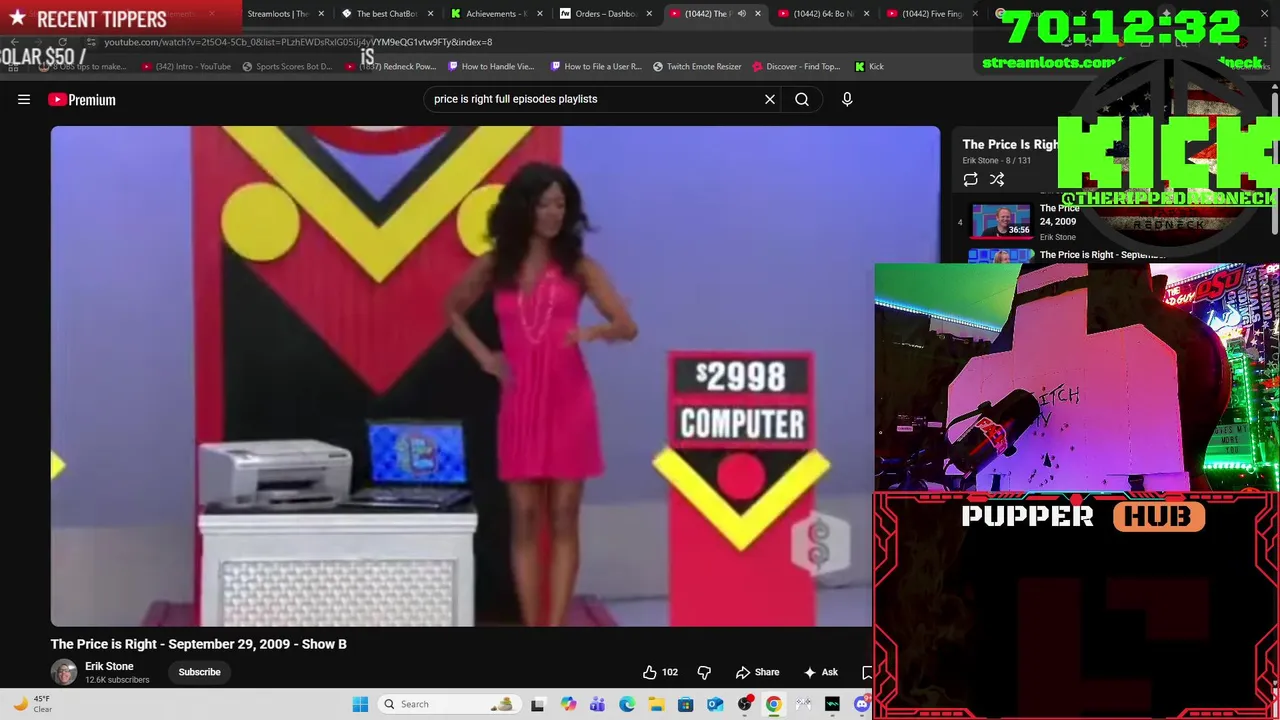Switch to The best ChatBot tab
Image resolution: width=1280 pixels, height=720 pixels.
pos(386,14)
